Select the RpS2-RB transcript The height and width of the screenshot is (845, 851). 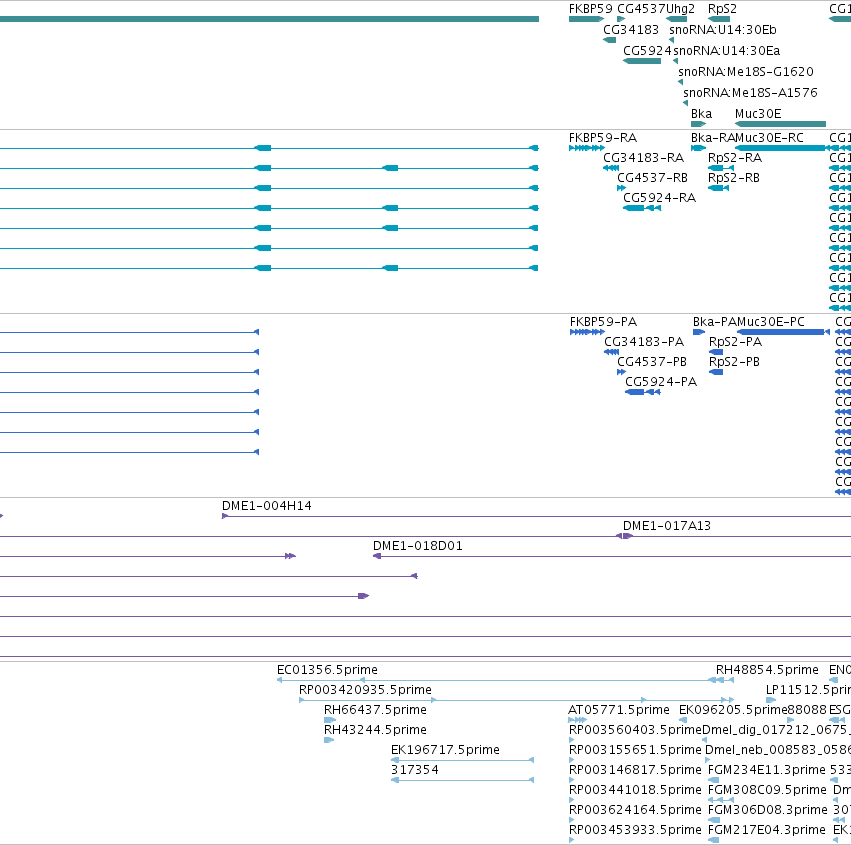tap(719, 188)
